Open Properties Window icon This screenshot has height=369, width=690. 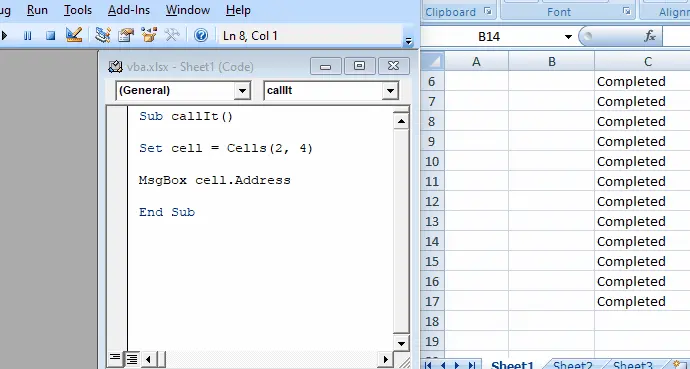pyautogui.click(x=126, y=35)
